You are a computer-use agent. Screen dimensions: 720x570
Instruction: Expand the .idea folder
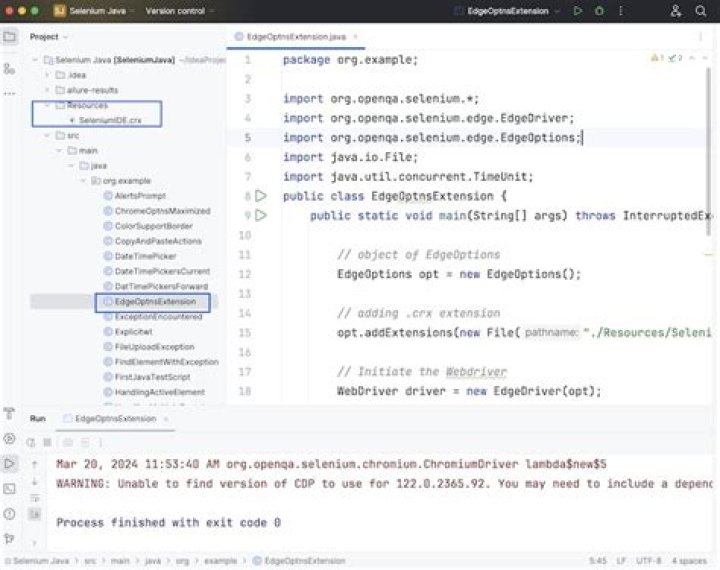[x=47, y=74]
